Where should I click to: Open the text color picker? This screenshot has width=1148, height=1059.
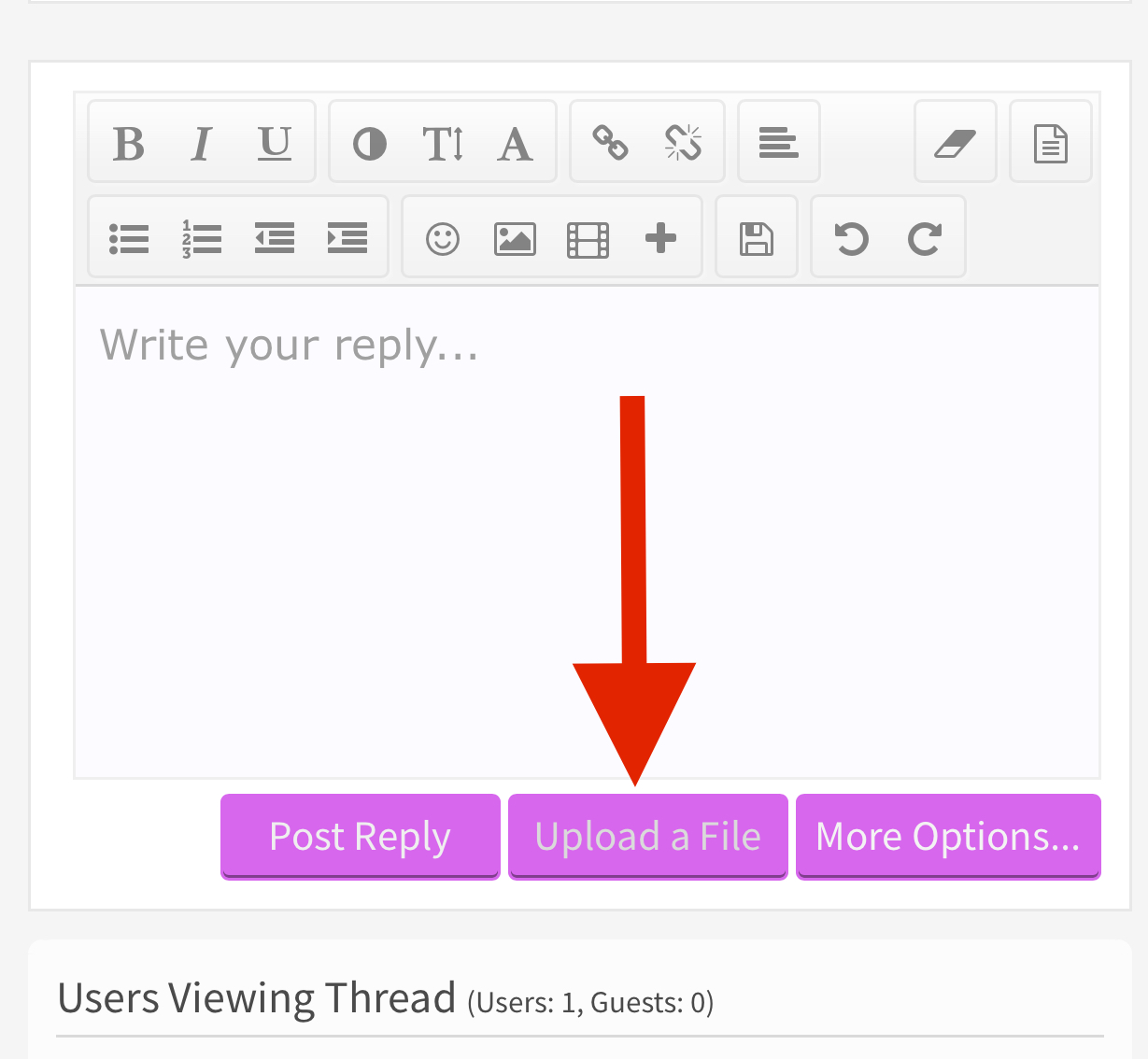pos(370,144)
